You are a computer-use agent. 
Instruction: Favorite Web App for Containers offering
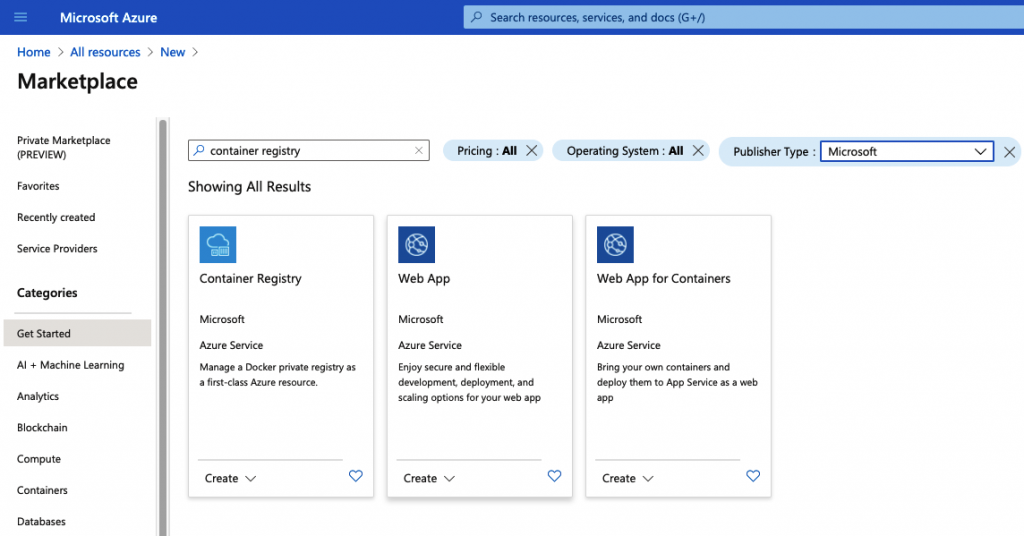tap(754, 477)
